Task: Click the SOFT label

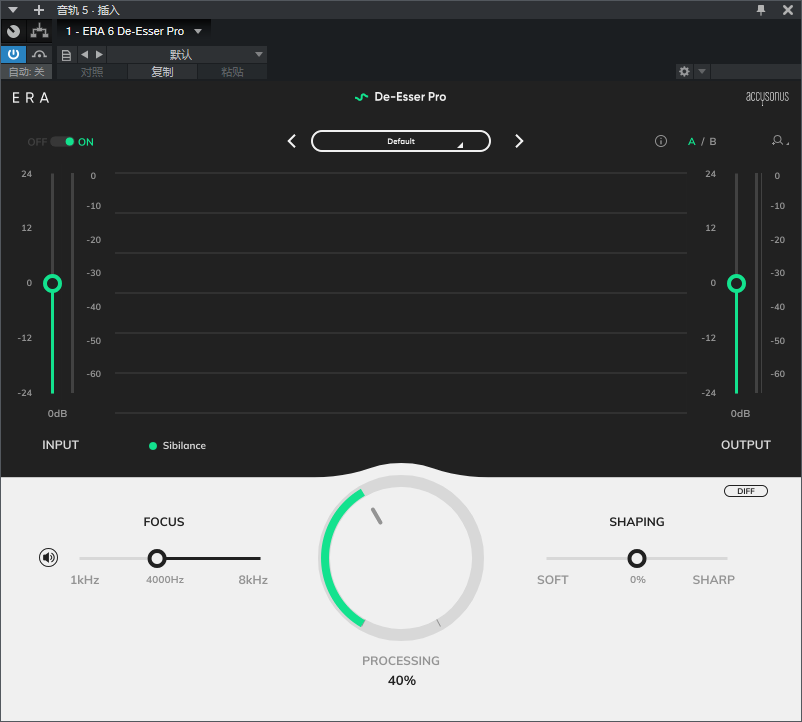Action: tap(552, 580)
